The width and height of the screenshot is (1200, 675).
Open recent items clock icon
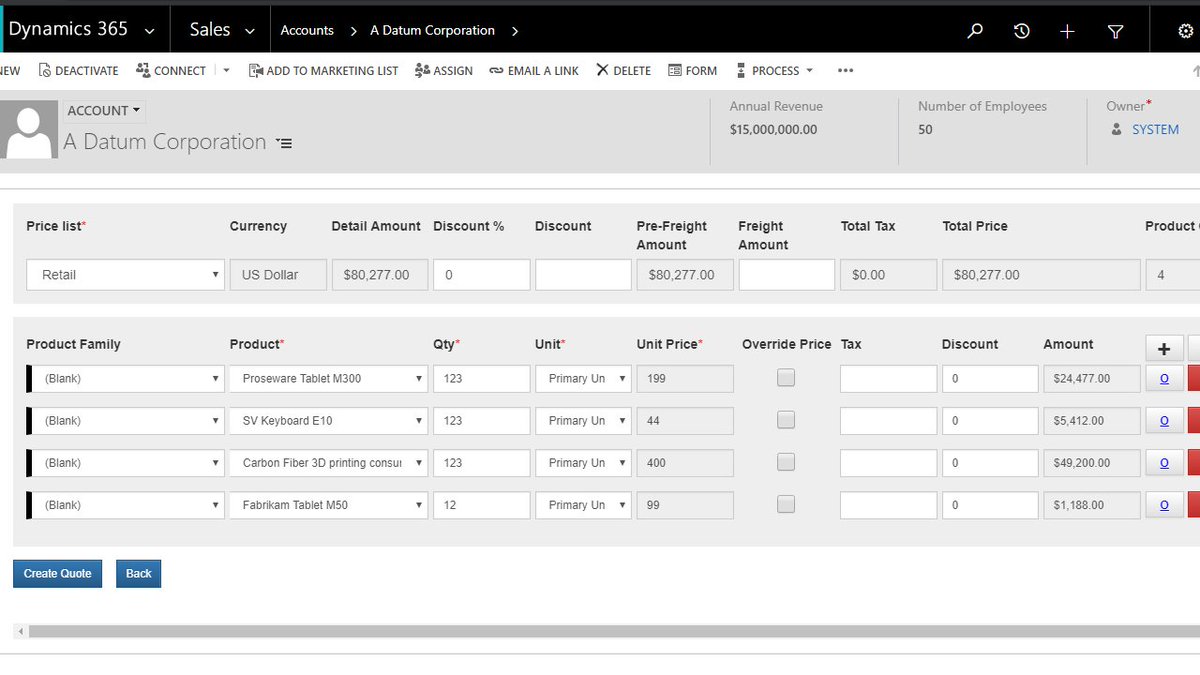click(1021, 31)
